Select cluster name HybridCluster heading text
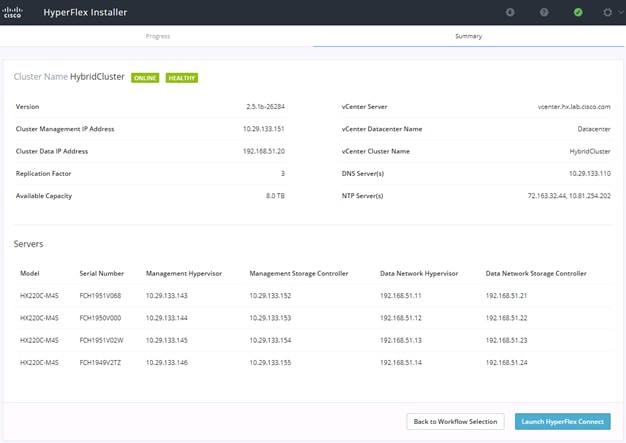 [x=97, y=77]
